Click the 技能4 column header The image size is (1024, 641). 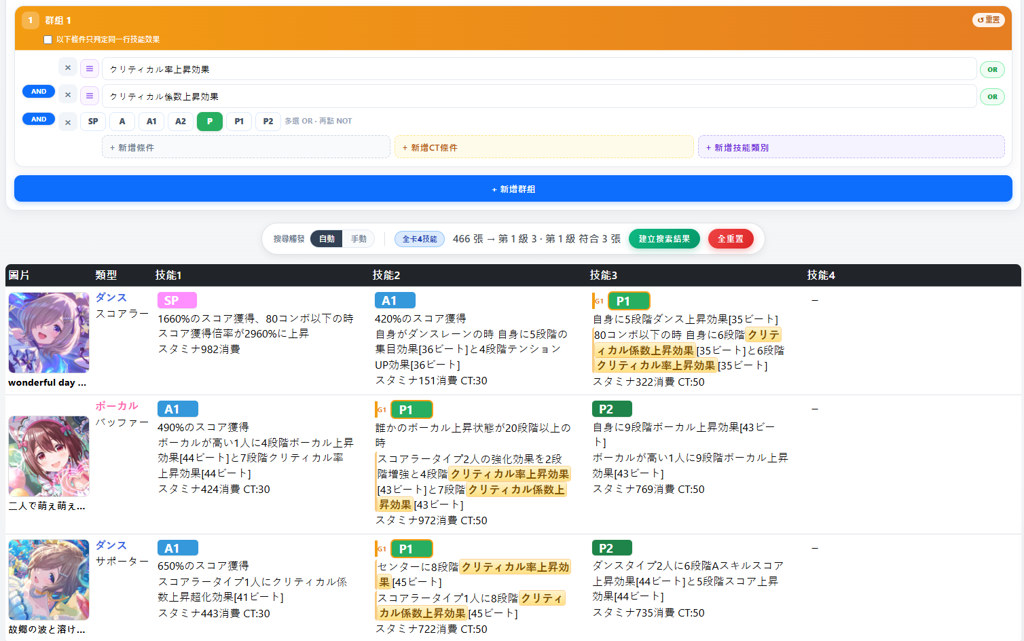(x=821, y=275)
